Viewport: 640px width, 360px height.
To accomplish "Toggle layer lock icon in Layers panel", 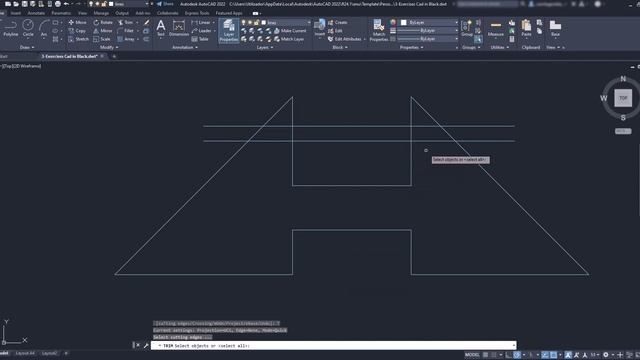I will pos(257,22).
